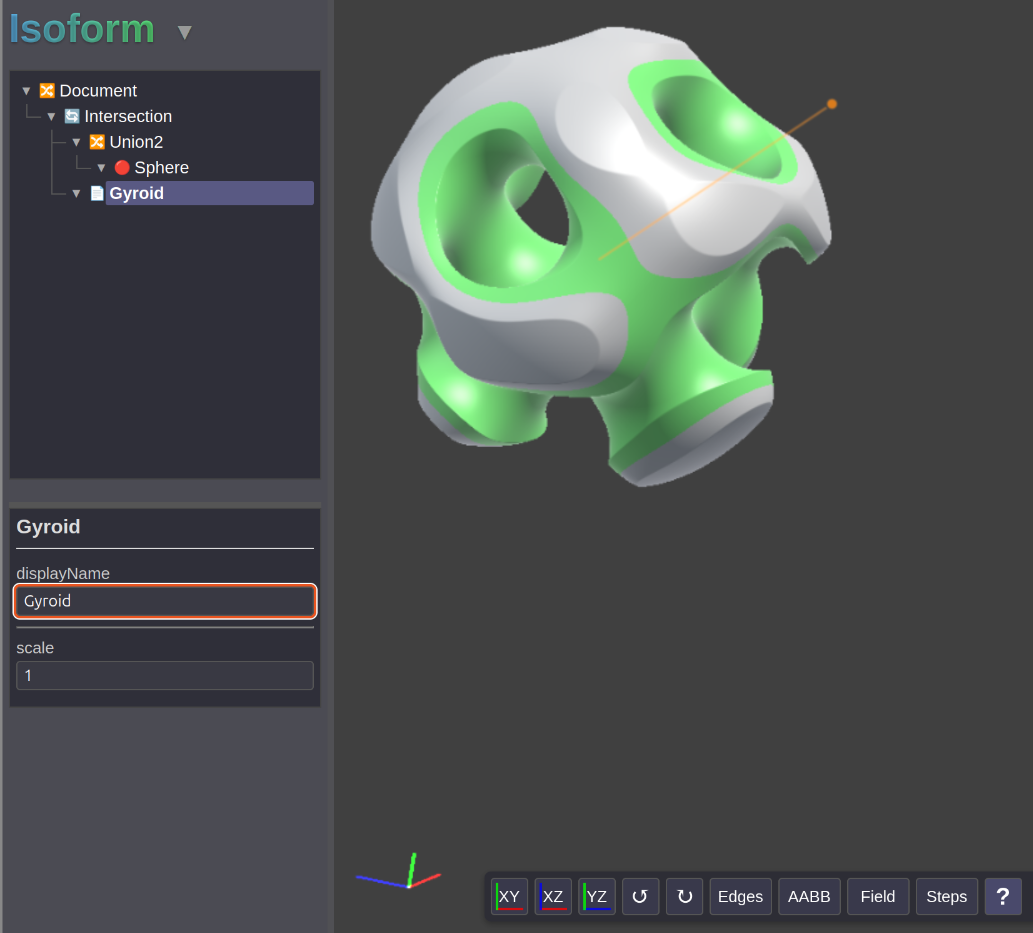
Task: Rotate view clockwise with the right arrow button
Action: pyautogui.click(x=684, y=896)
